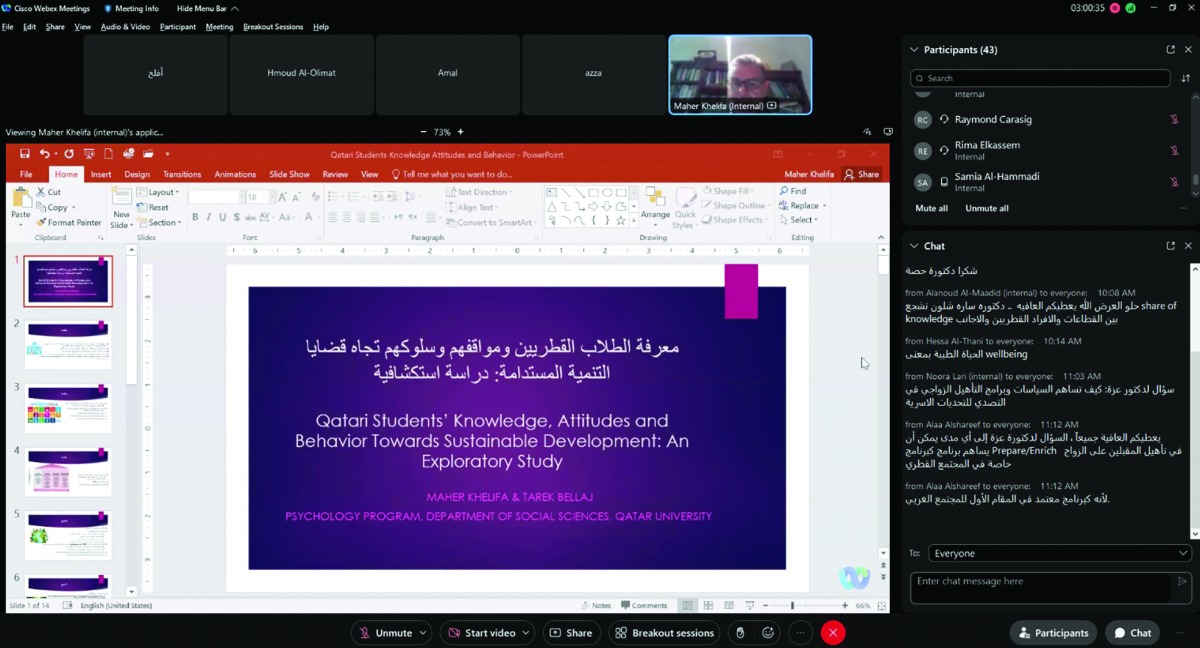1200x648 pixels.
Task: Collapse the Participants panel
Action: [x=913, y=49]
